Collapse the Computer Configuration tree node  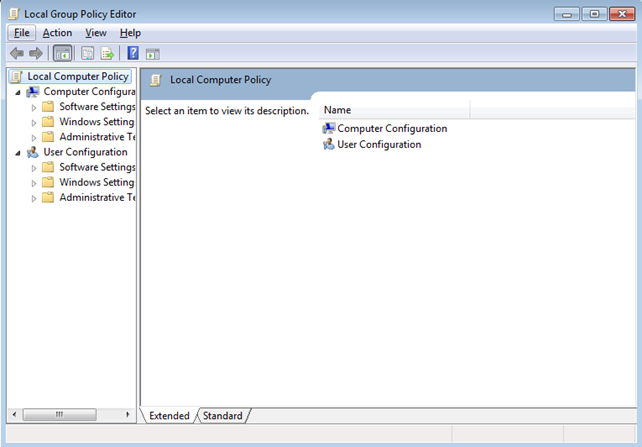[x=18, y=92]
